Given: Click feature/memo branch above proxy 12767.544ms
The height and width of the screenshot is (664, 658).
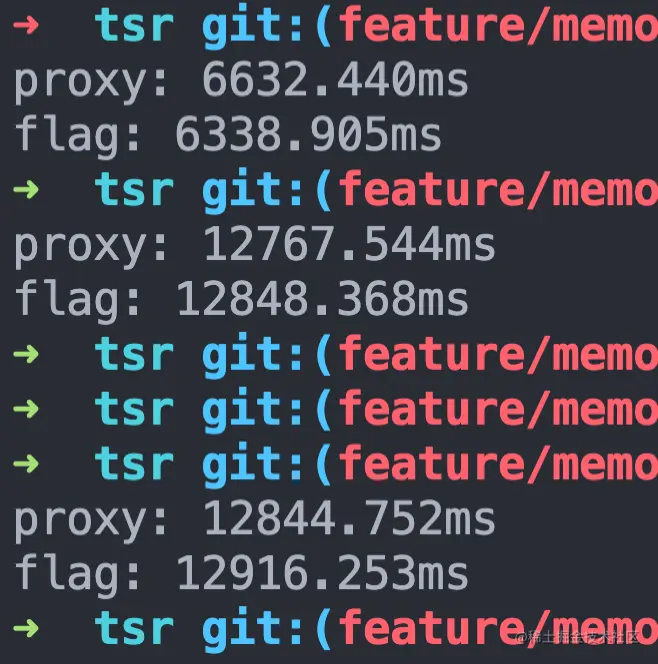Looking at the screenshot, I should pos(498,191).
